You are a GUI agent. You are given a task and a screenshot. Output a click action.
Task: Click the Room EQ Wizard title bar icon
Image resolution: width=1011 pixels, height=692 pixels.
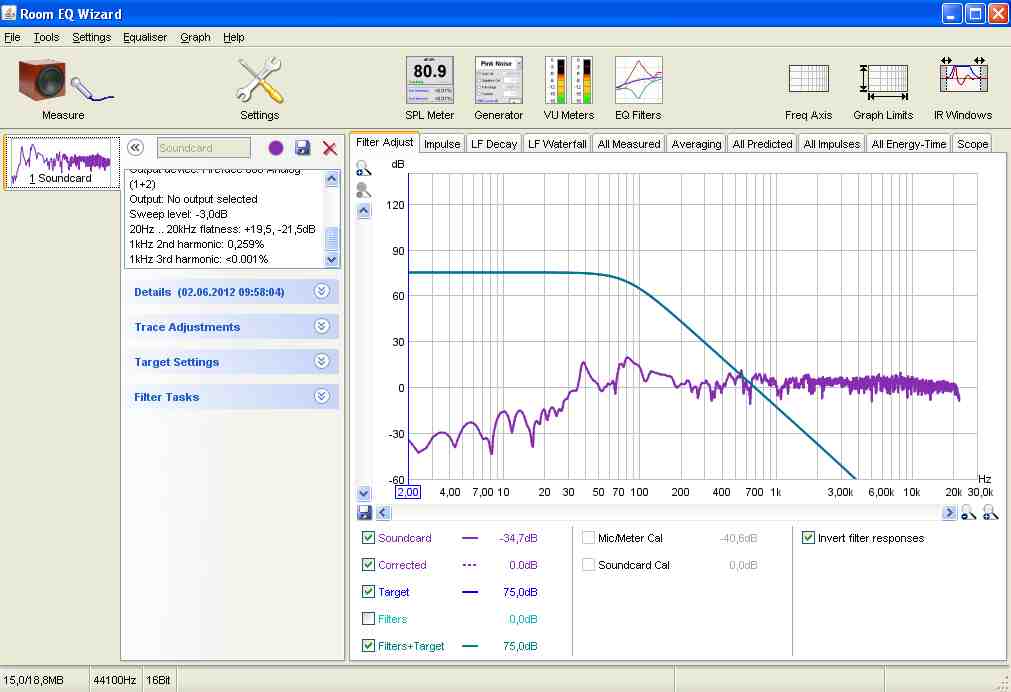(x=9, y=13)
